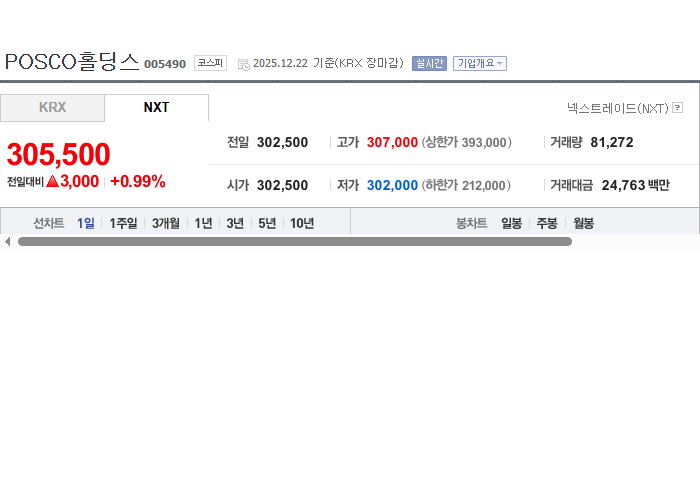Open the 기업개요 dropdown

pos(480,63)
